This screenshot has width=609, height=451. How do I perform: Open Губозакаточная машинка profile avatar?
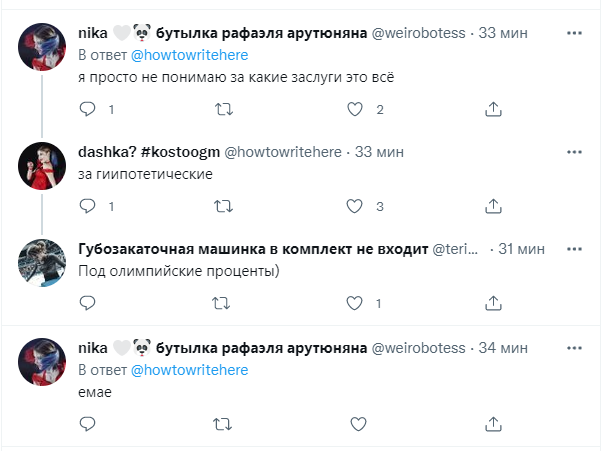pyautogui.click(x=43, y=262)
